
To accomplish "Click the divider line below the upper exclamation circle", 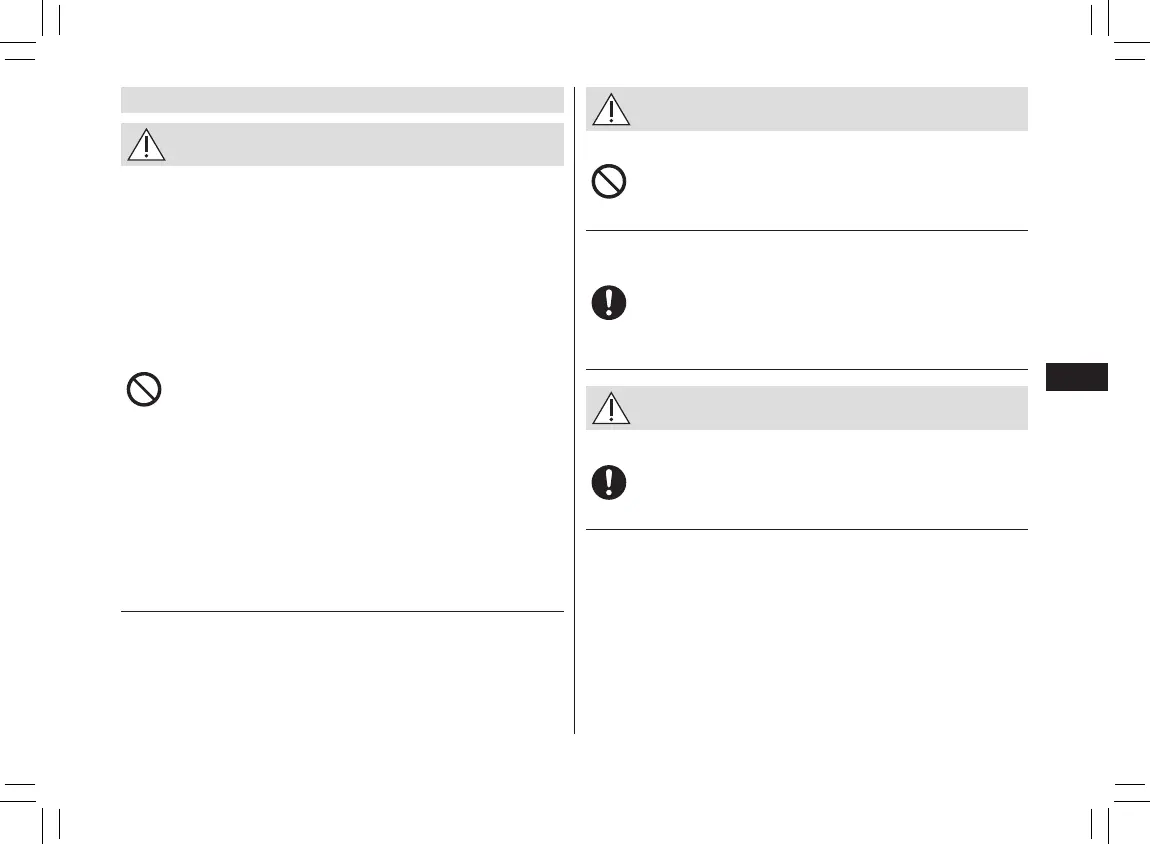I will (806, 370).
